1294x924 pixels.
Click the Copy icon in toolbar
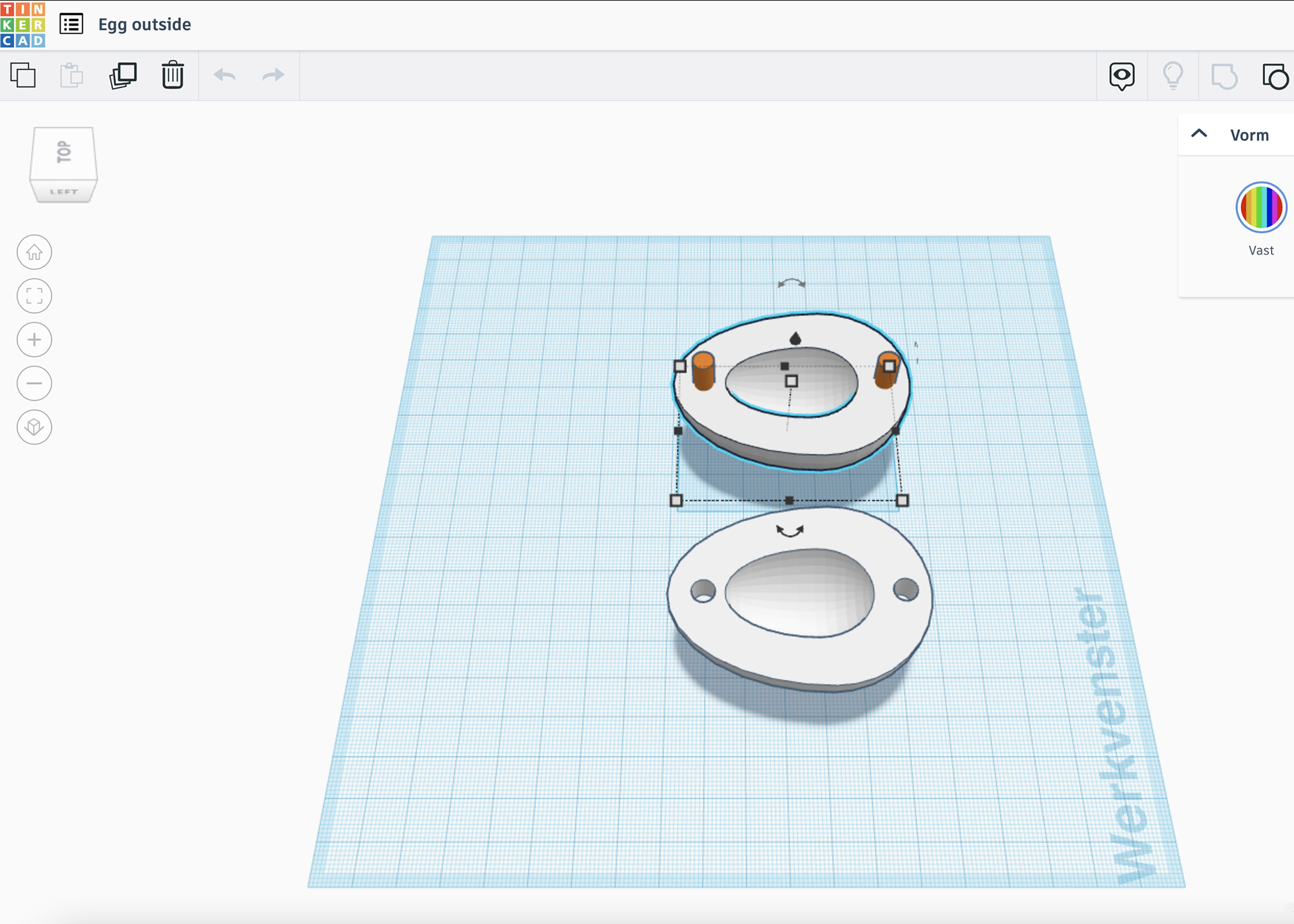pos(24,75)
